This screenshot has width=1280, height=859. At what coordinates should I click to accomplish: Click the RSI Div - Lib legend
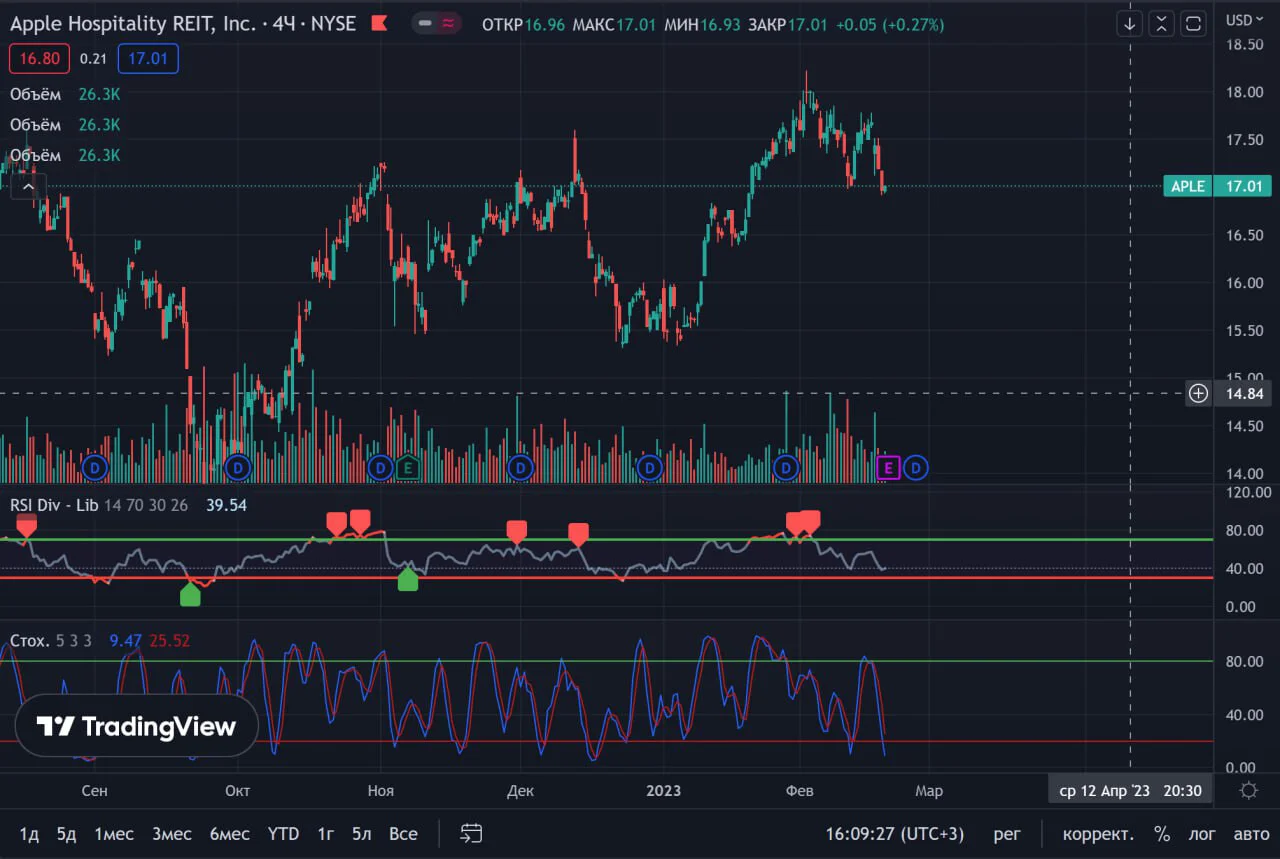[54, 505]
